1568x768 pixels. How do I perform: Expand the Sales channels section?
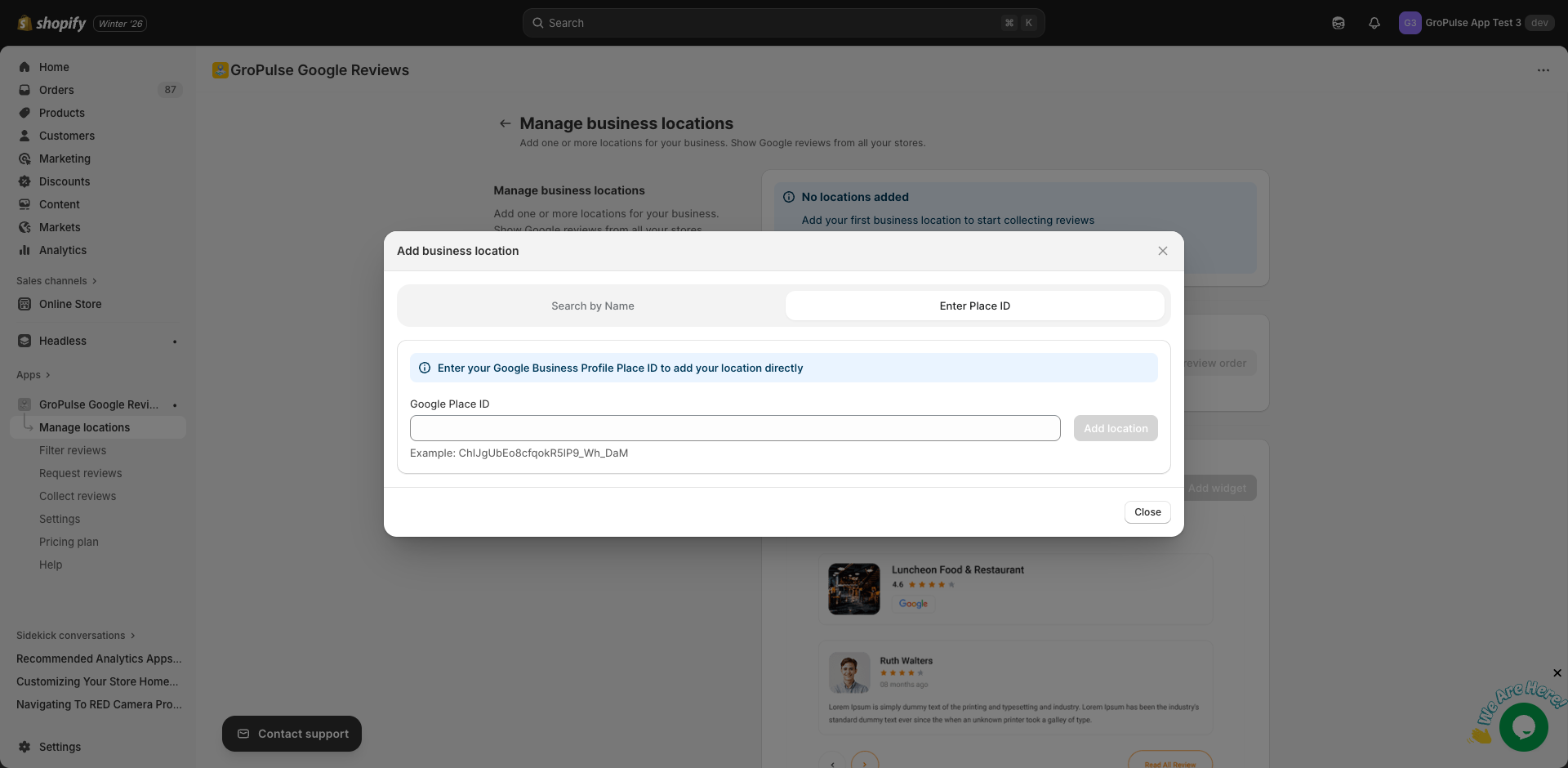tap(56, 281)
